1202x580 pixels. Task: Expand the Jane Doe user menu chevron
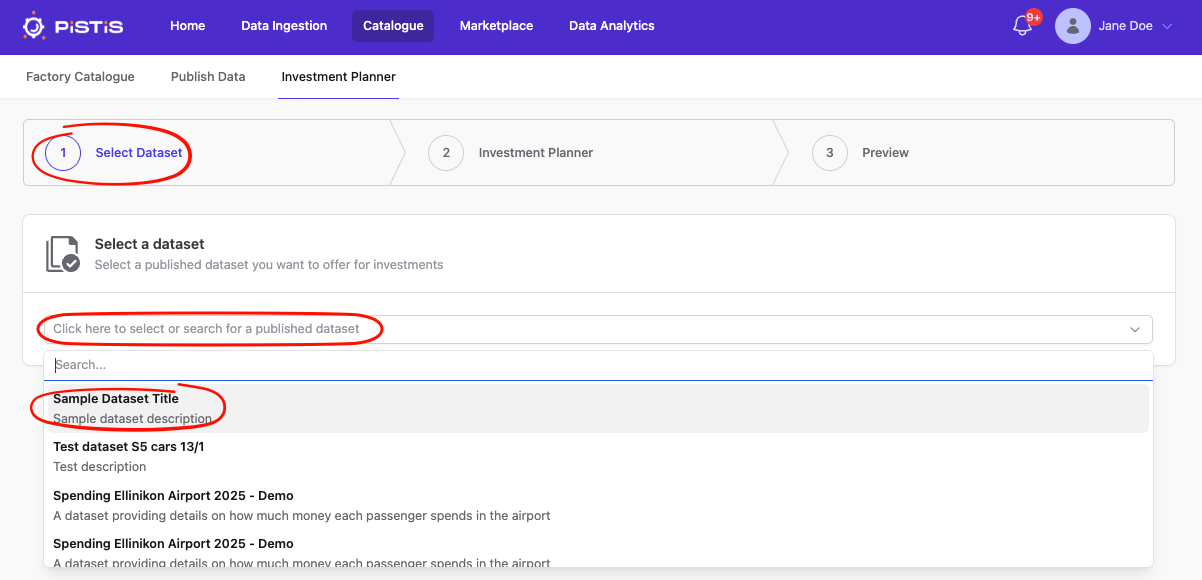pyautogui.click(x=1167, y=27)
